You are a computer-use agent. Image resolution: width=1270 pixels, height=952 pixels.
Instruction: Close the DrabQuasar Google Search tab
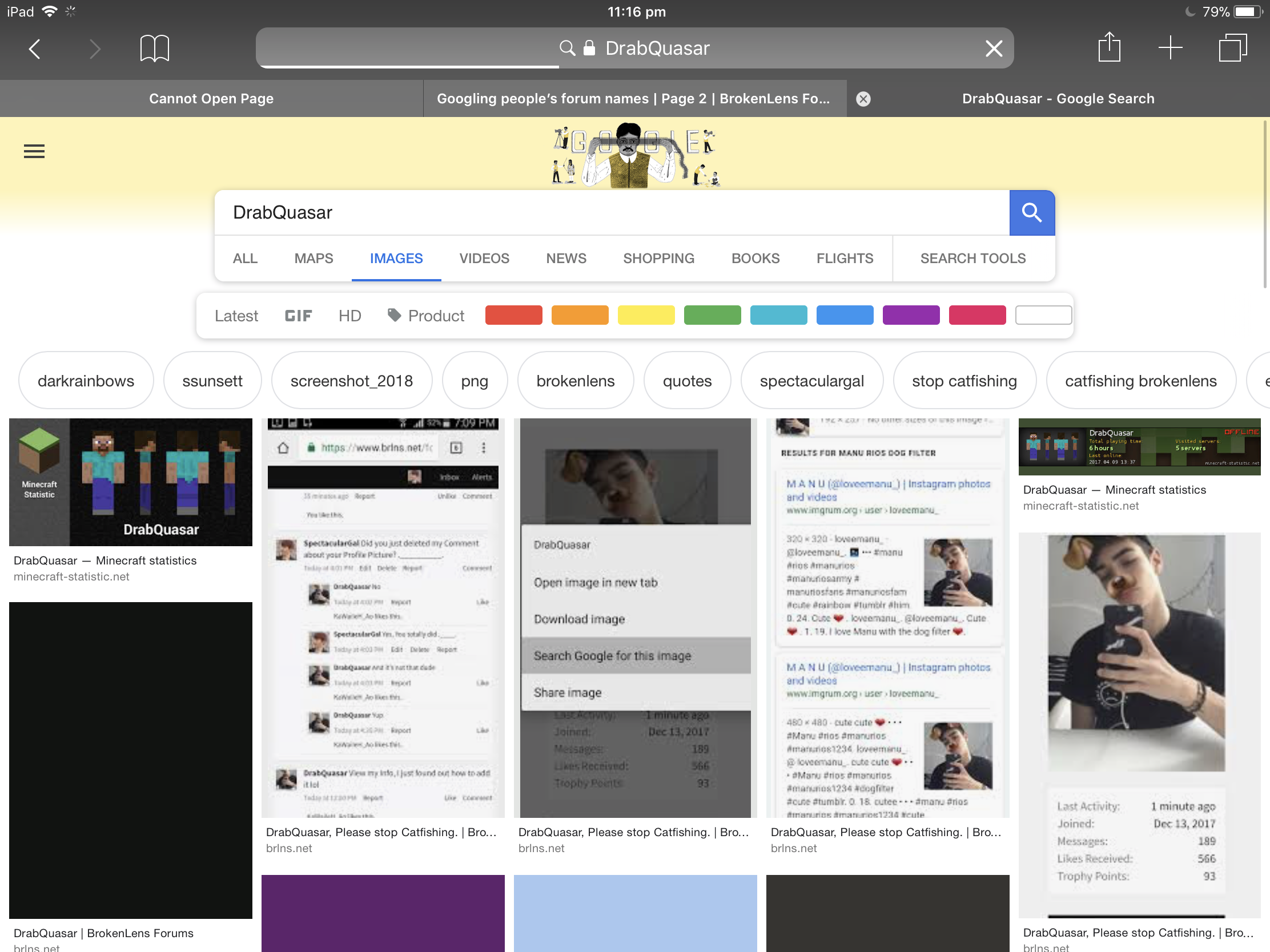click(x=863, y=99)
